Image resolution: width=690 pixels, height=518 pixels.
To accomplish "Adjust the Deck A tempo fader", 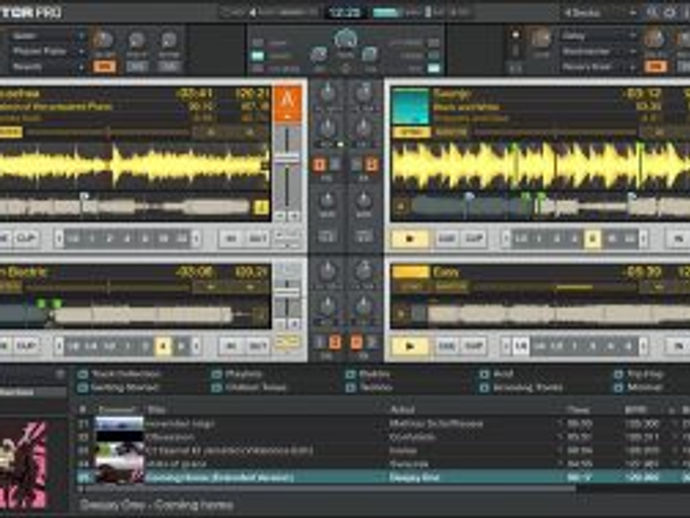I will point(287,157).
